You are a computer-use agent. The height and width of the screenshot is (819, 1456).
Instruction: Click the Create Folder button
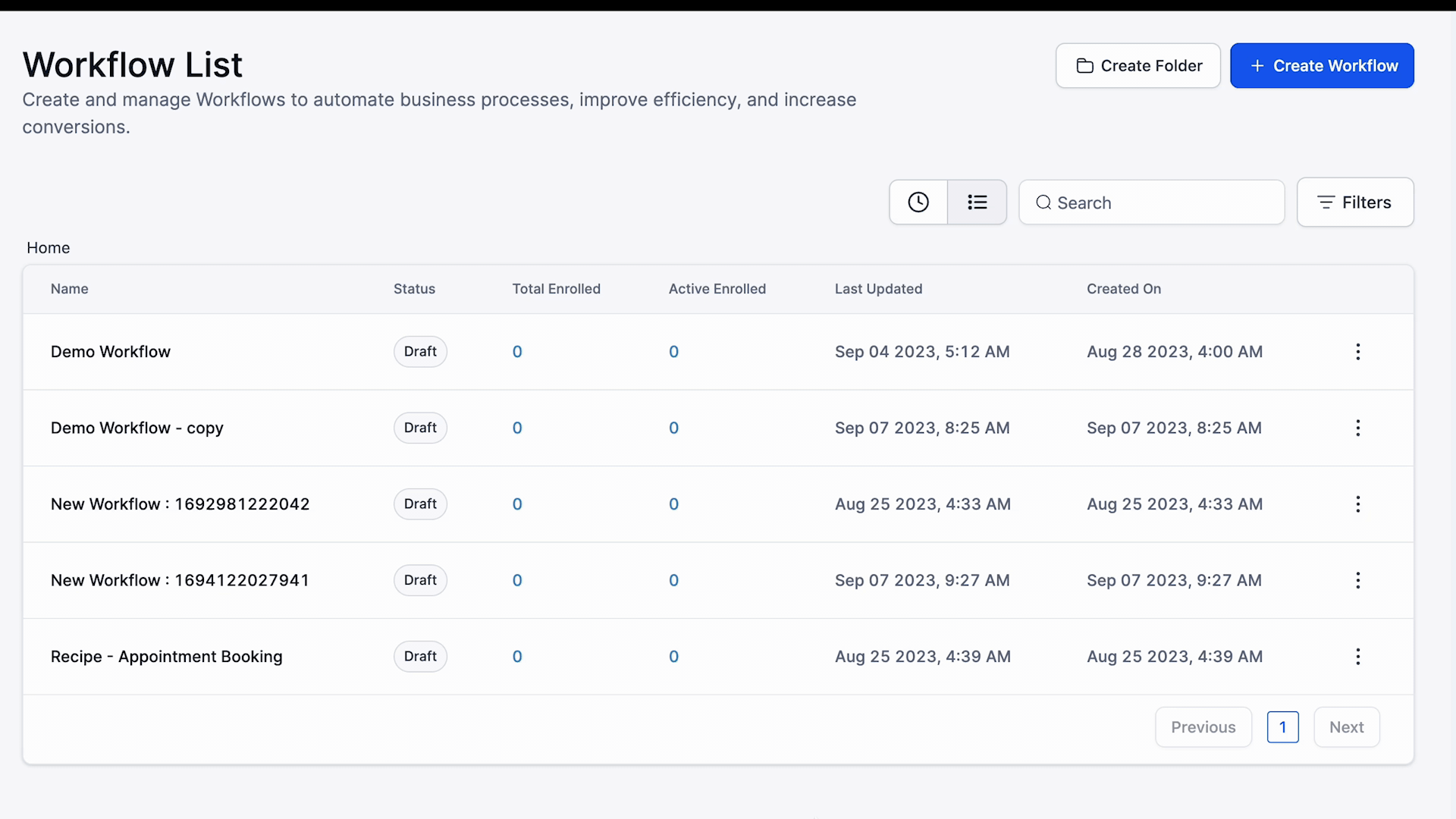(x=1137, y=66)
